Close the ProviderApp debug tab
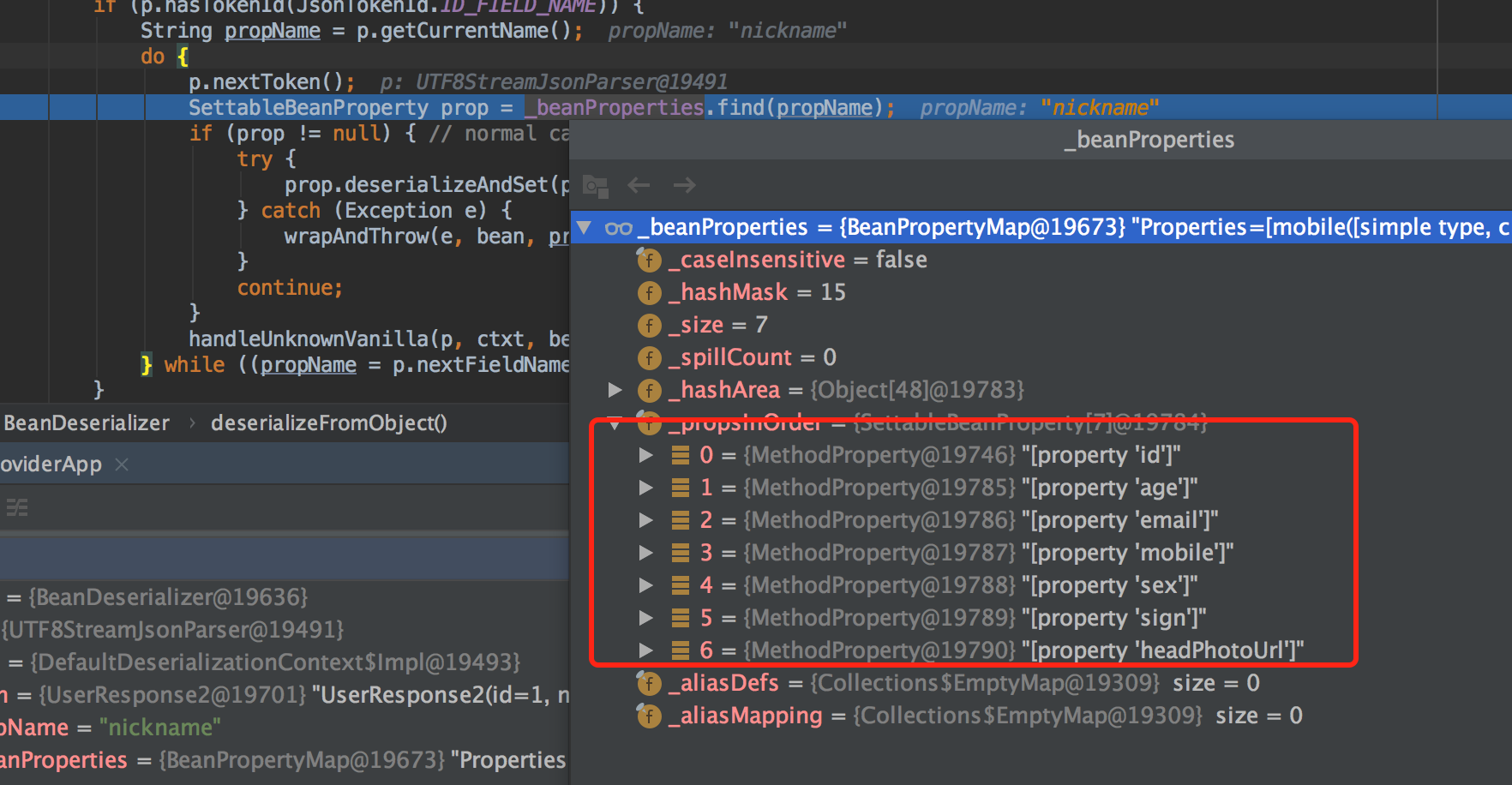 pos(122,464)
